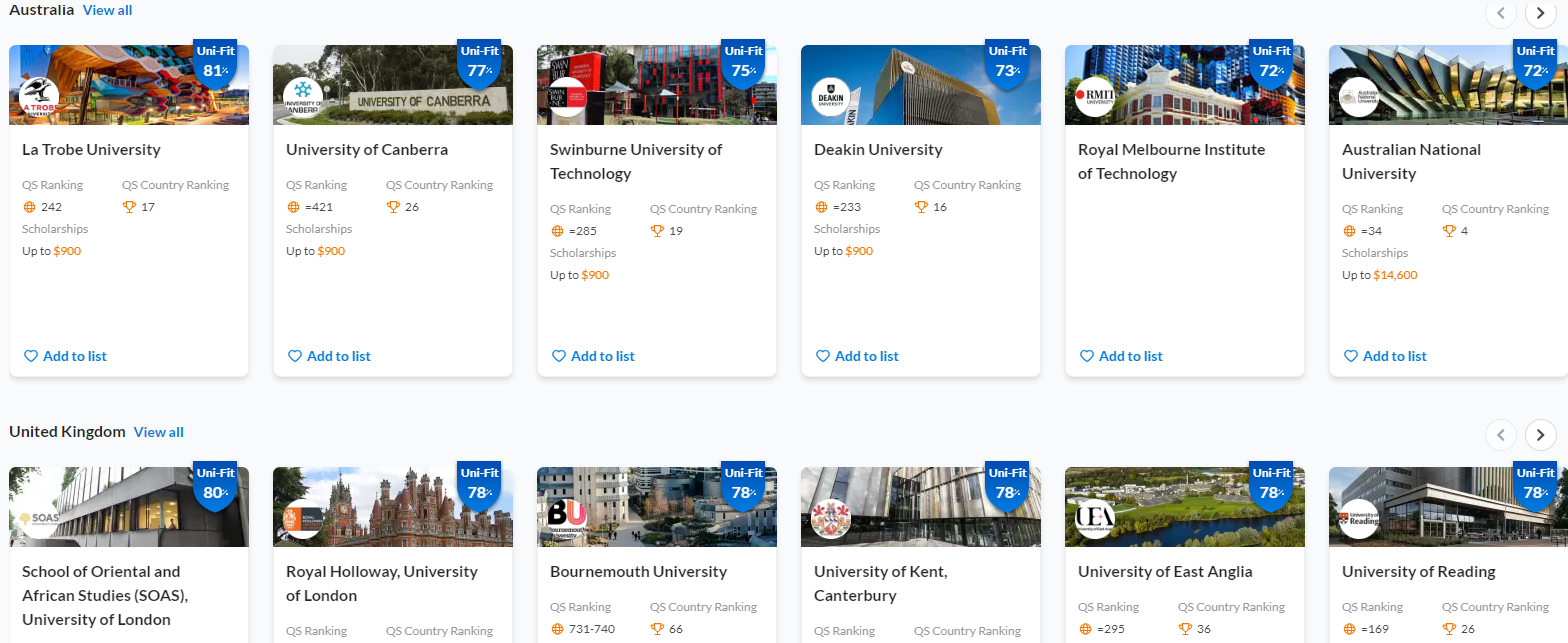Toggle Add to list for Australian National University

(x=1385, y=356)
